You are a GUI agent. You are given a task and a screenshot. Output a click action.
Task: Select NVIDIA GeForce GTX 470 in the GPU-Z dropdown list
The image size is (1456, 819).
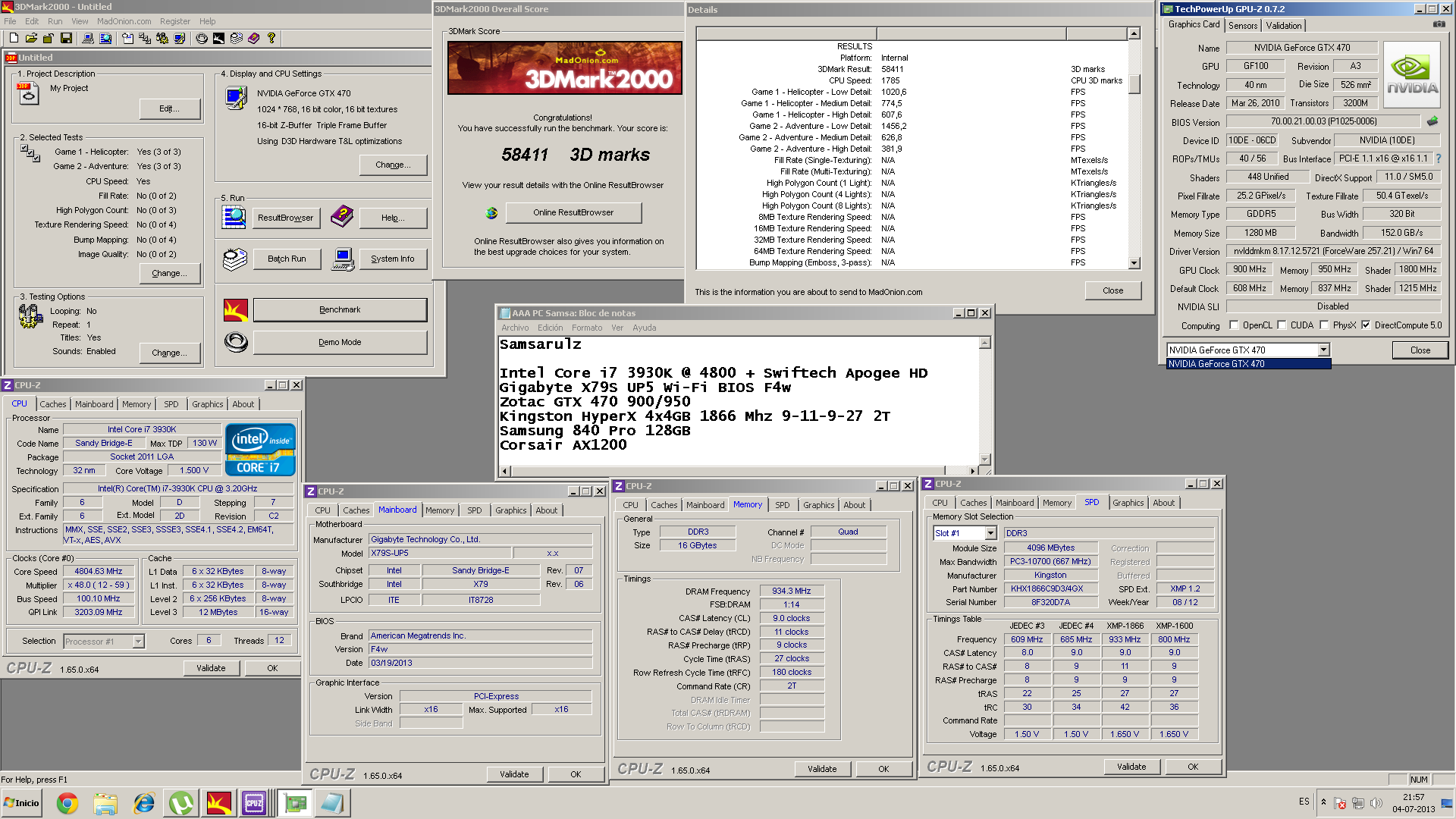(x=1248, y=364)
